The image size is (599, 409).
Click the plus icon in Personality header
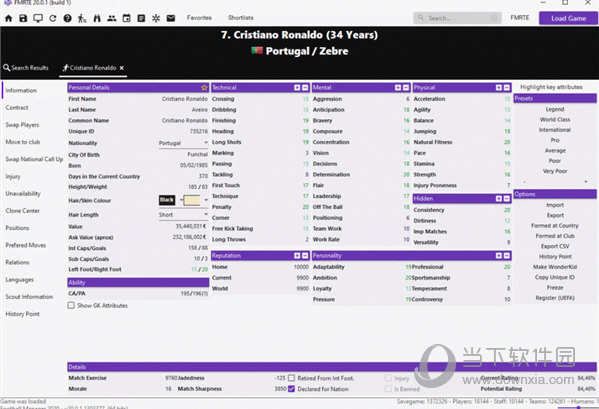(x=499, y=255)
